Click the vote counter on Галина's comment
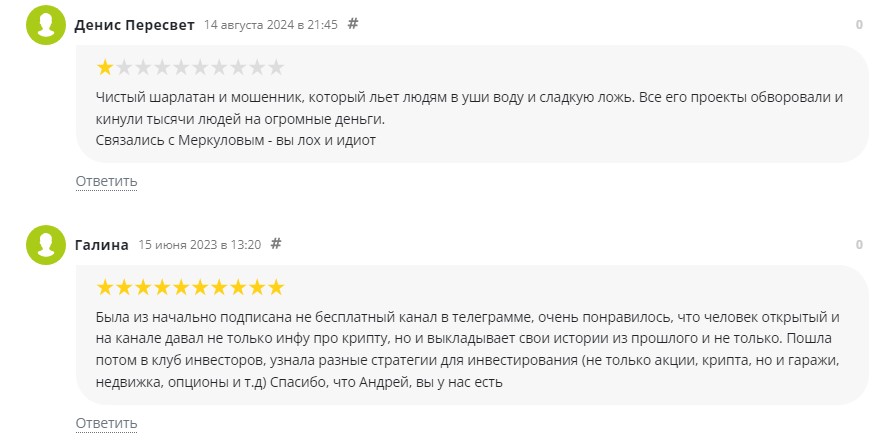 (859, 244)
